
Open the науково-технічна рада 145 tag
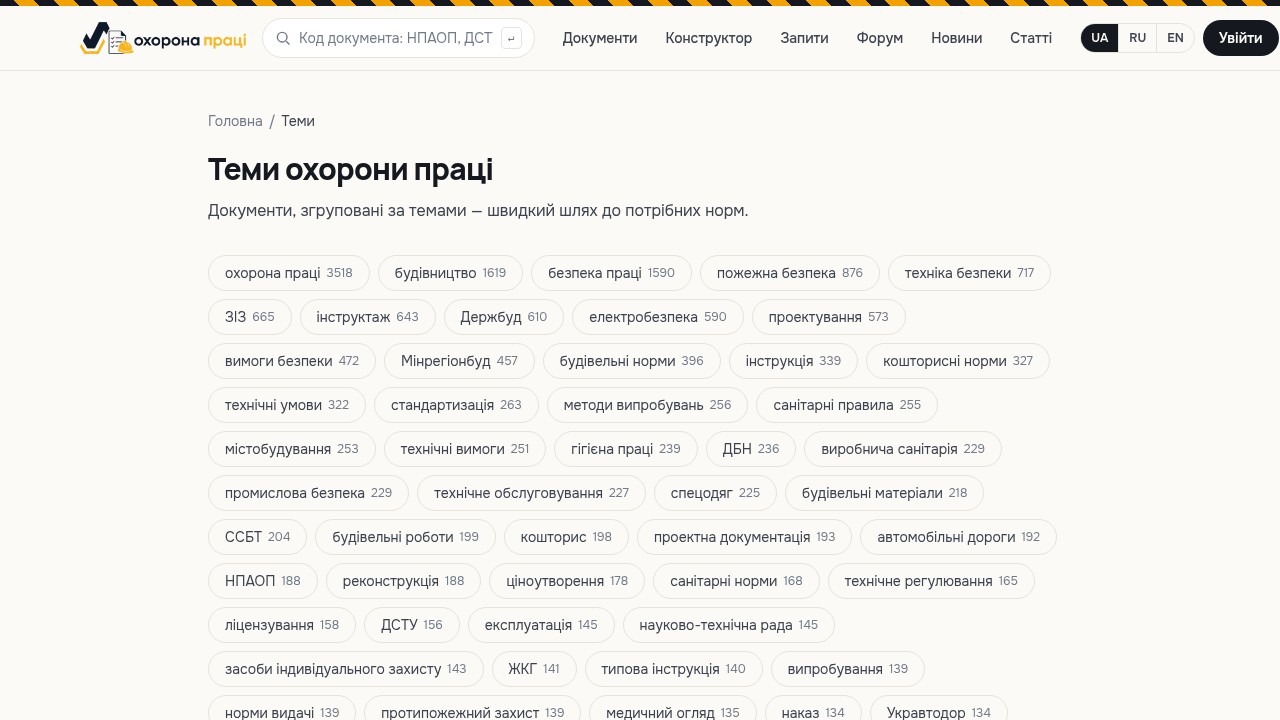pyautogui.click(x=729, y=625)
